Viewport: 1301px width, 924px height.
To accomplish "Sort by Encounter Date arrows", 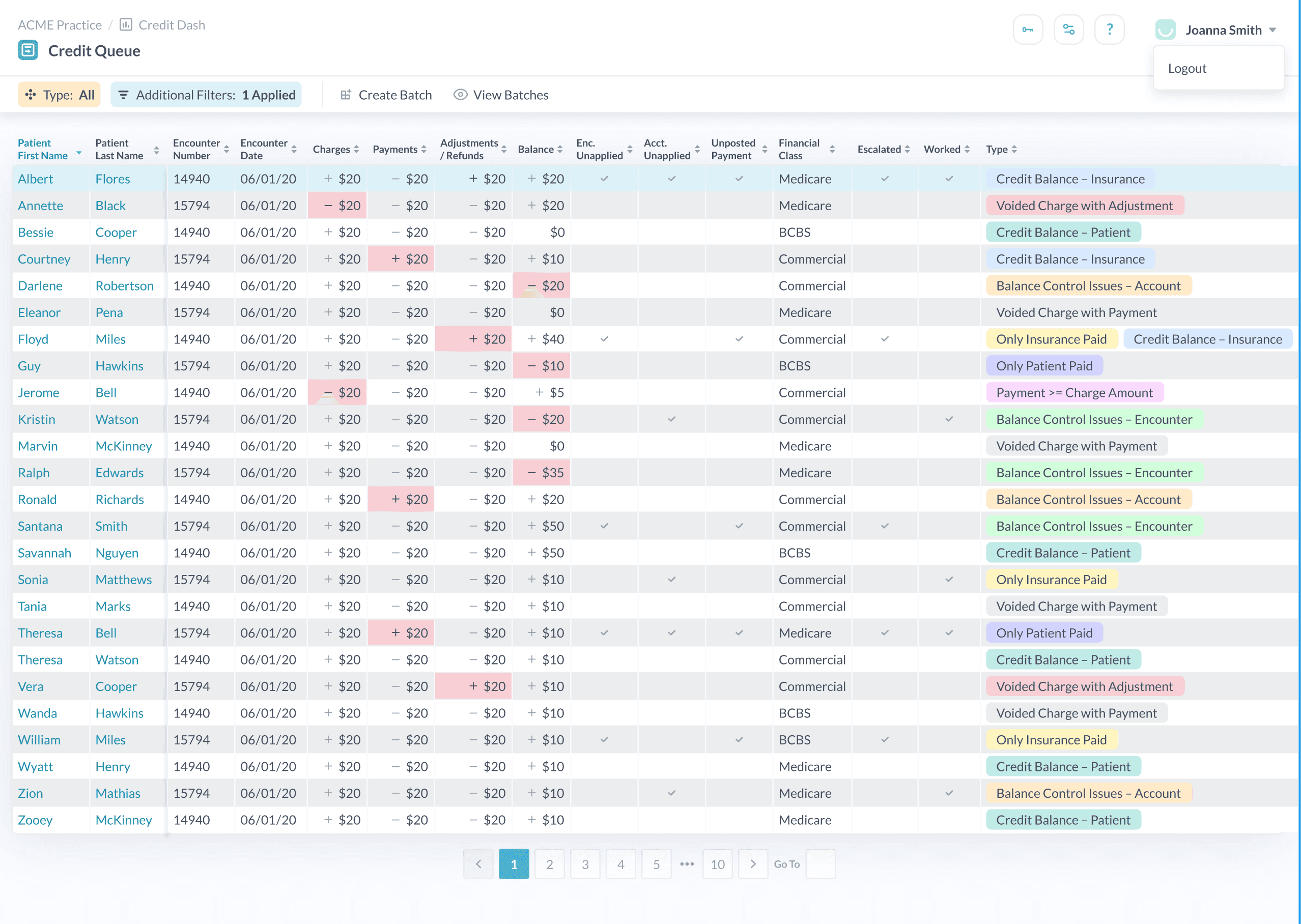I will point(294,150).
